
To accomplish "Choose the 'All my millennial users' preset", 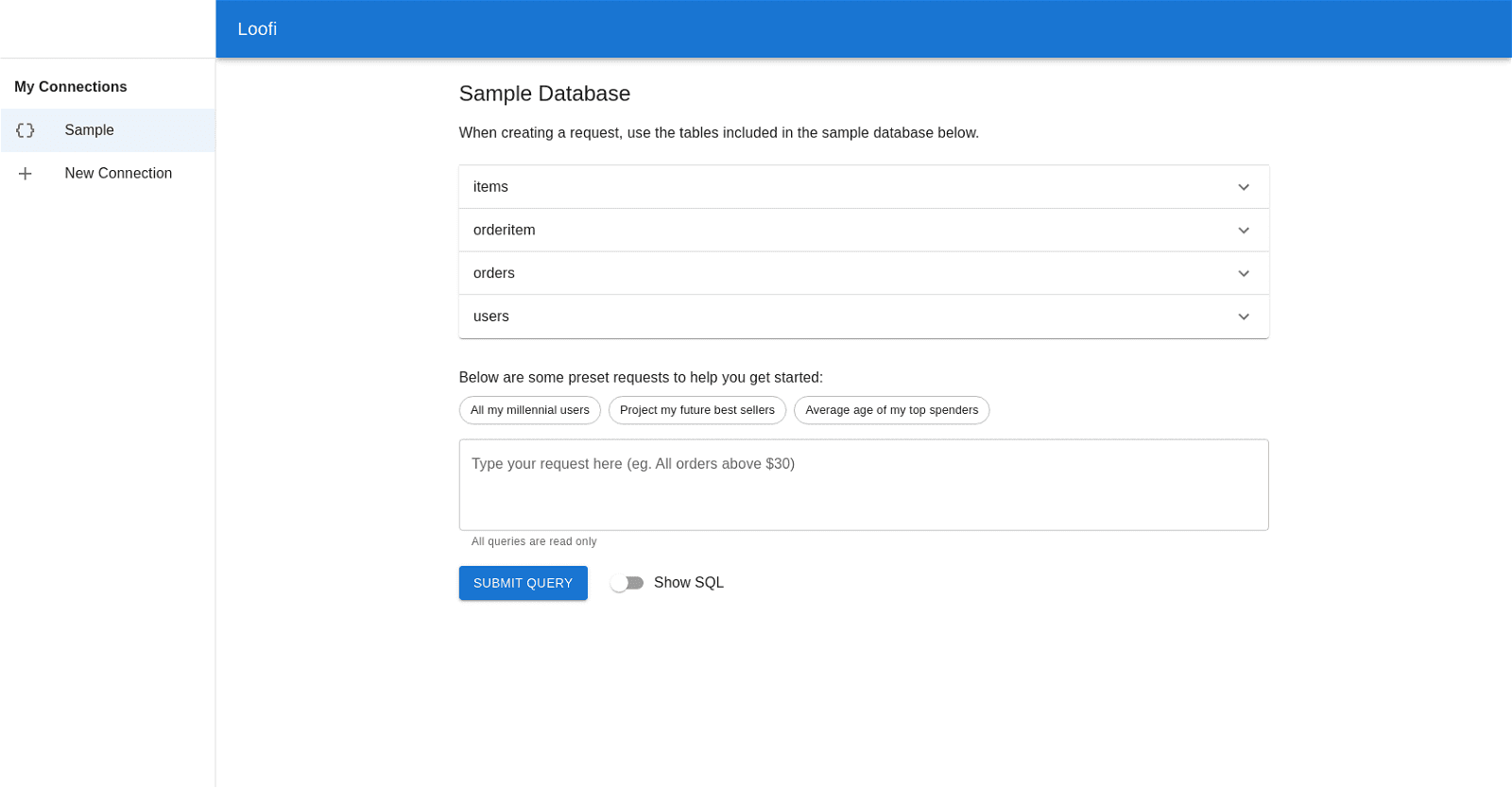I will [x=529, y=410].
